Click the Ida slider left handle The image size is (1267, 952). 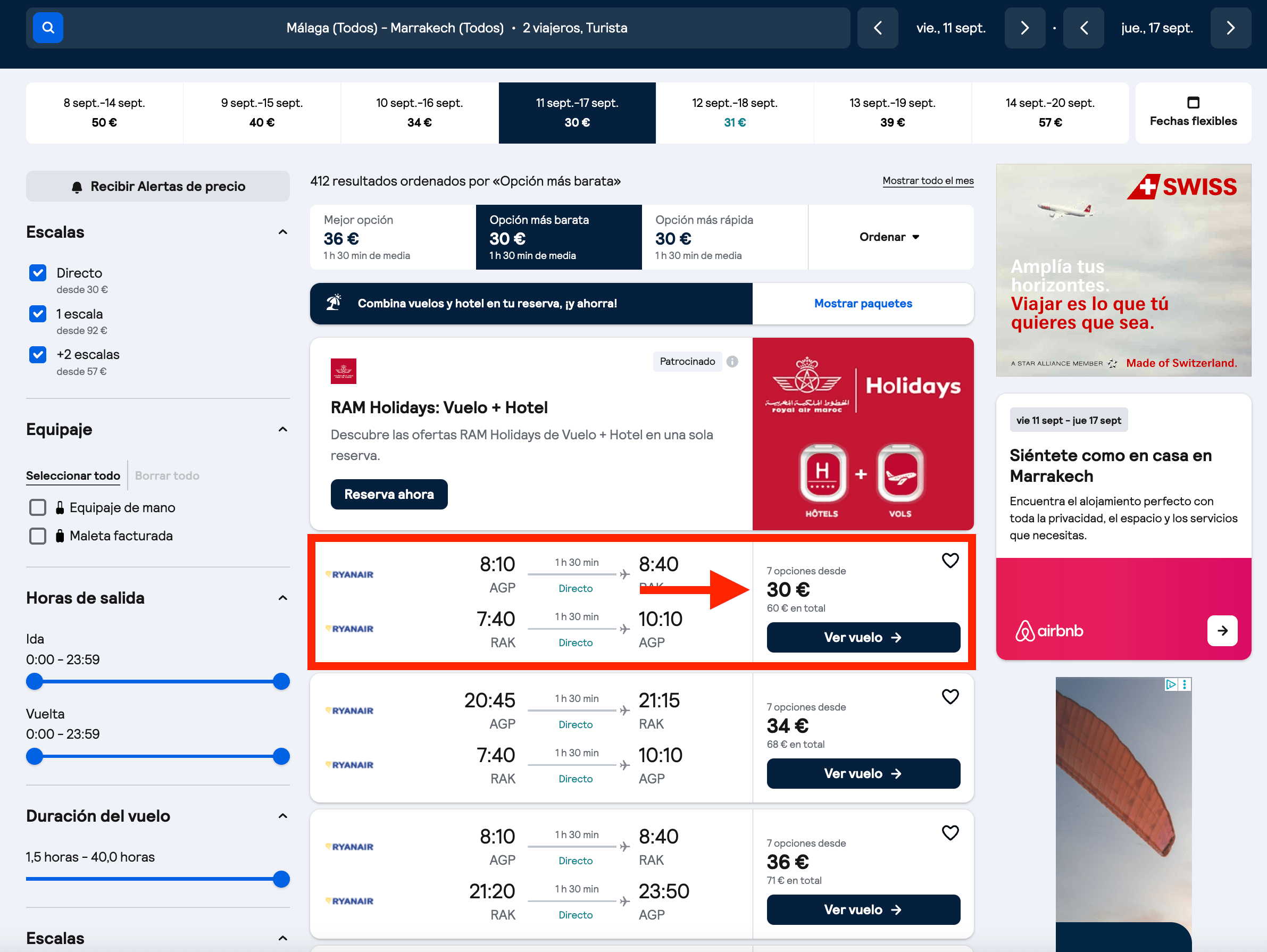pos(35,682)
